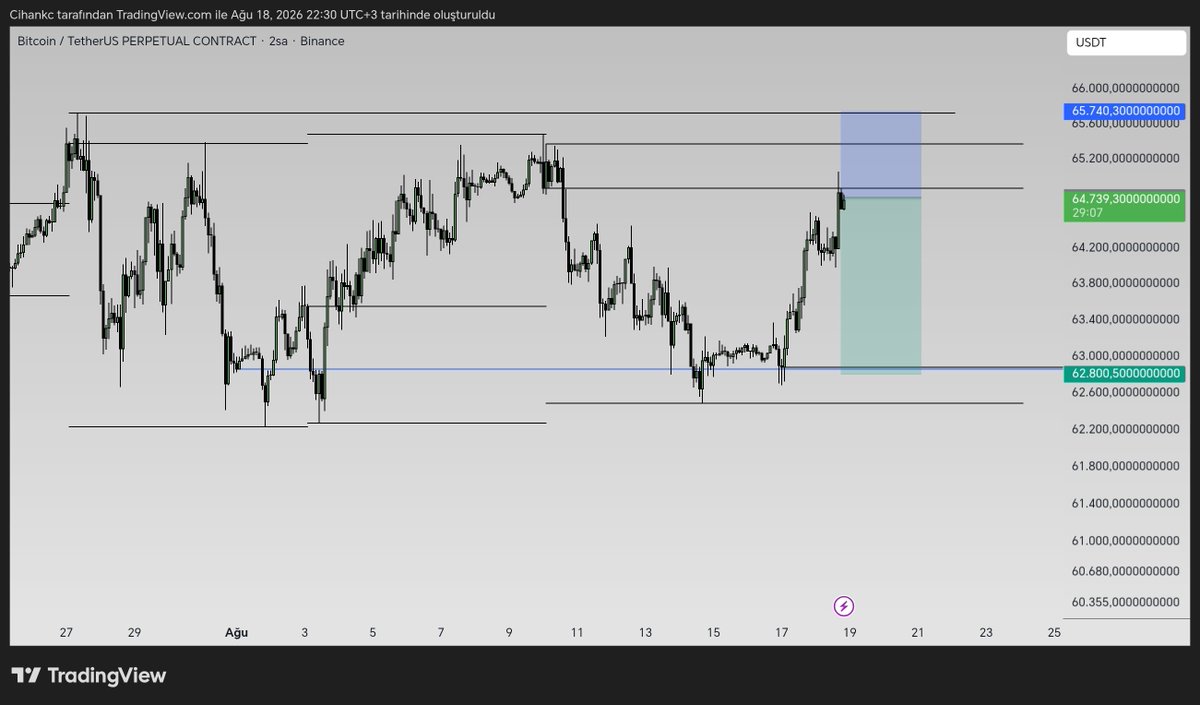The image size is (1200, 705).
Task: Click the date label 29 on time axis
Action: (134, 632)
